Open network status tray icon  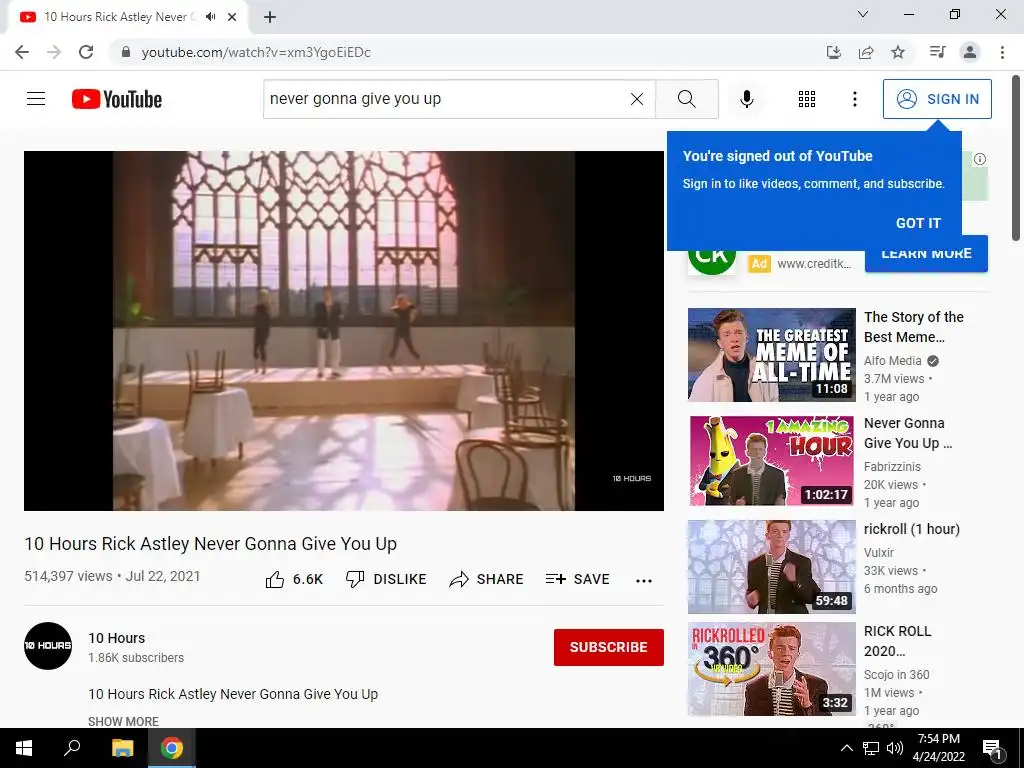coord(871,748)
